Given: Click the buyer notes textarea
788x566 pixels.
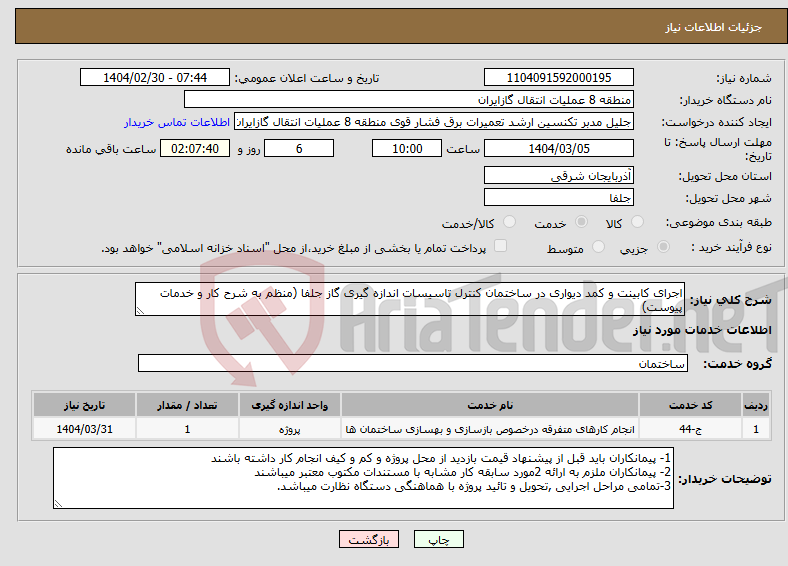Looking at the screenshot, I should 363,478.
